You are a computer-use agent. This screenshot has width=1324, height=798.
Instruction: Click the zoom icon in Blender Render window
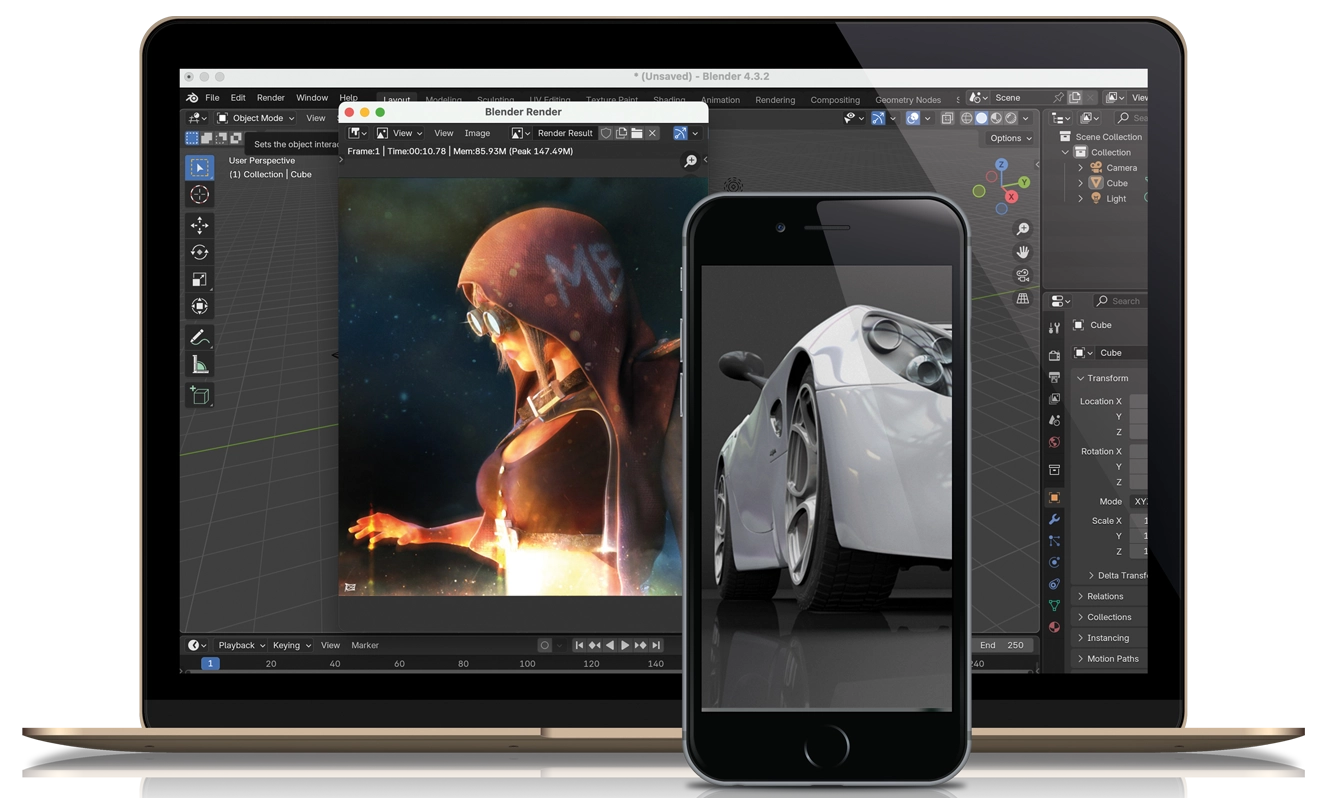[690, 161]
